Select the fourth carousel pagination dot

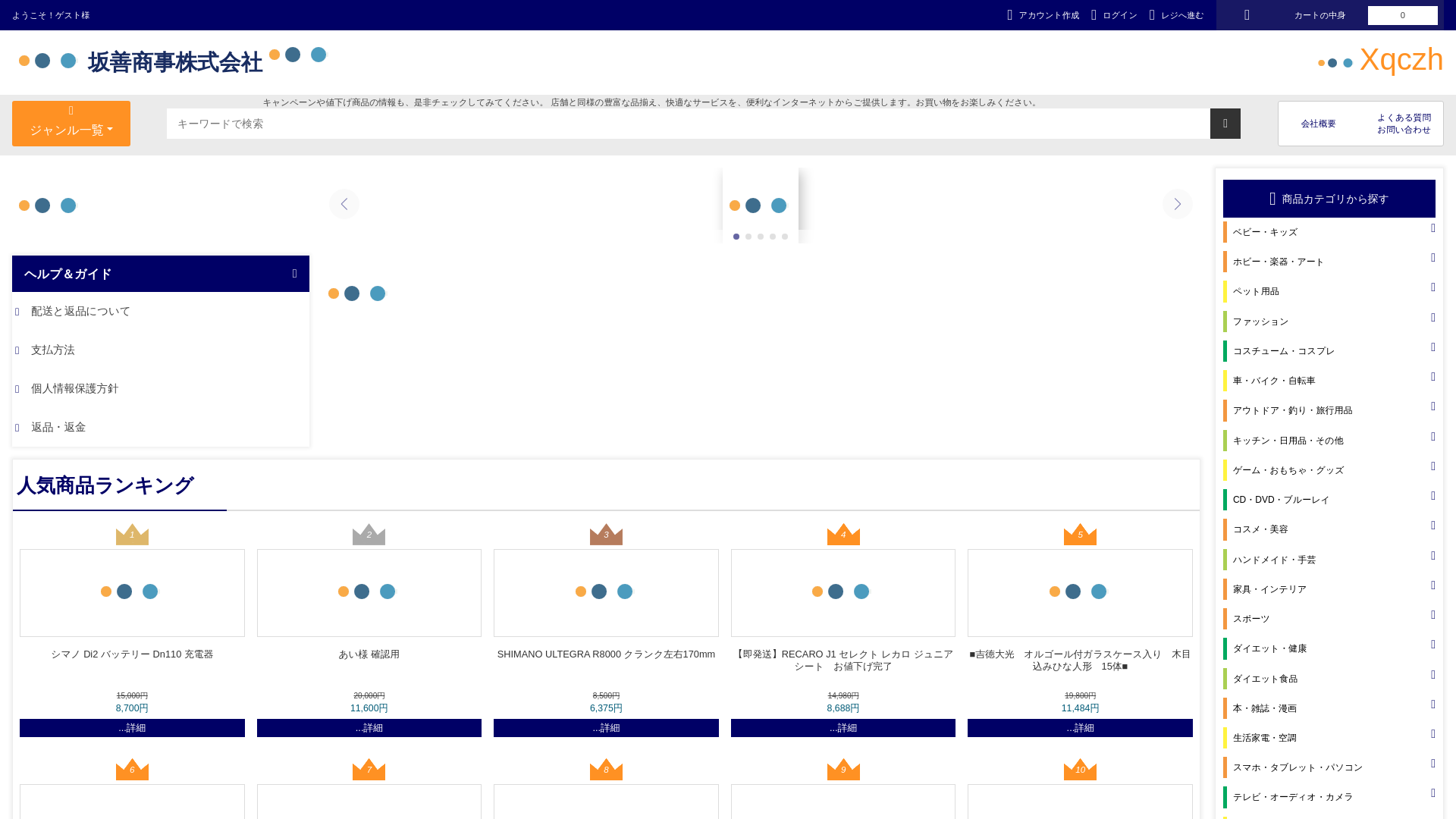[773, 237]
